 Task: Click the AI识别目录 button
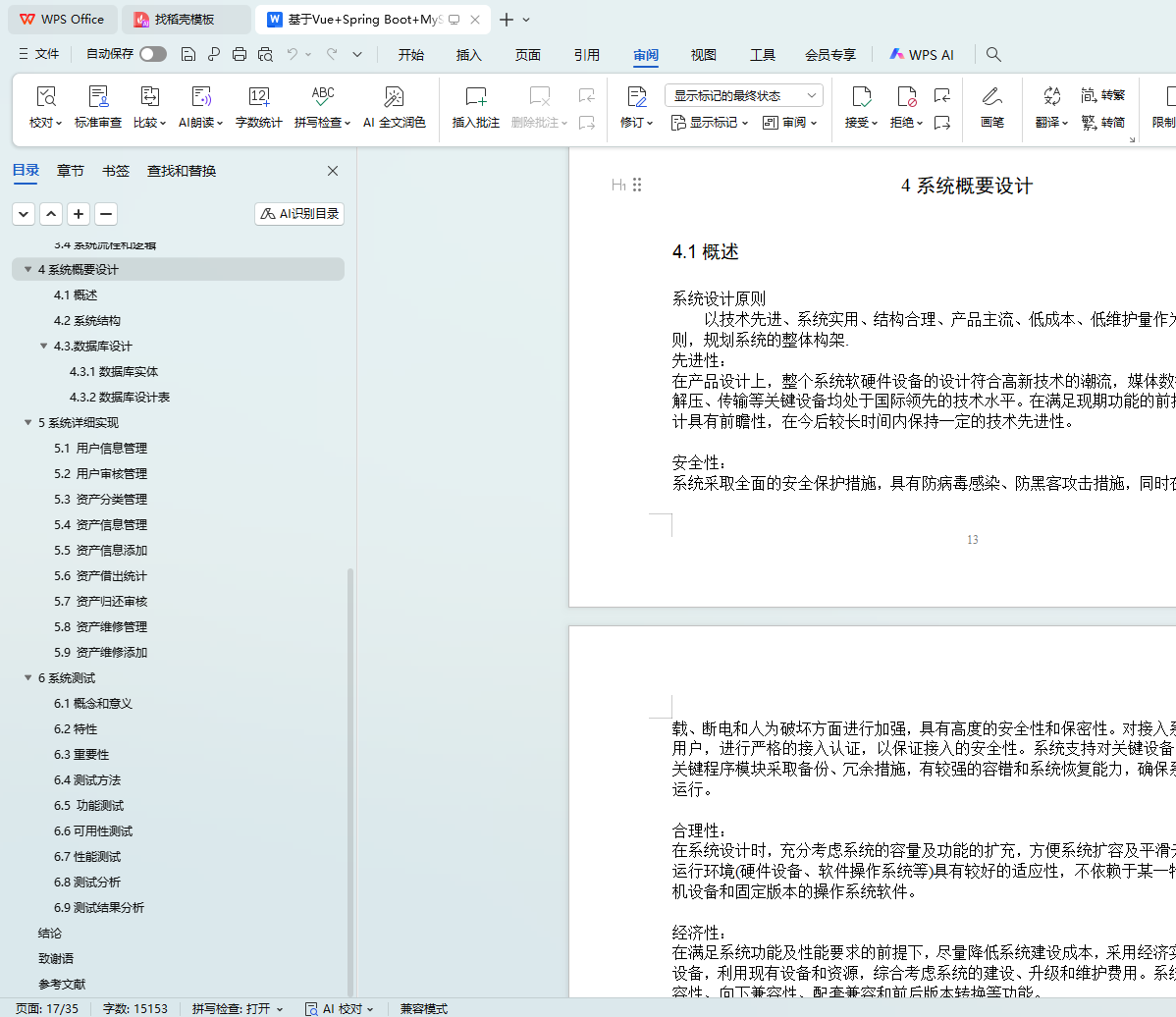click(299, 214)
